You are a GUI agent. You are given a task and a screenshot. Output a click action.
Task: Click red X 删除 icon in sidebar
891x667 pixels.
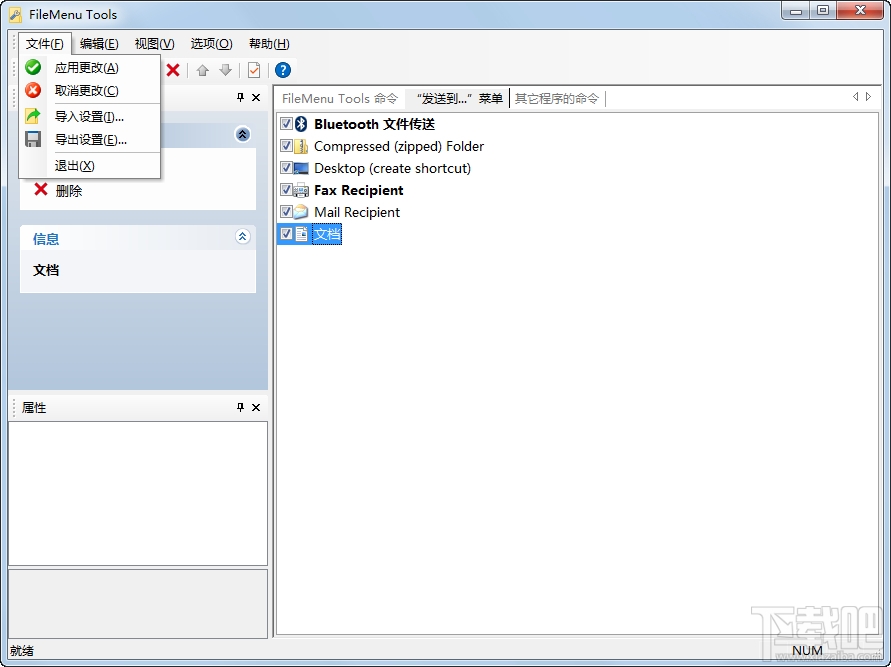click(41, 190)
